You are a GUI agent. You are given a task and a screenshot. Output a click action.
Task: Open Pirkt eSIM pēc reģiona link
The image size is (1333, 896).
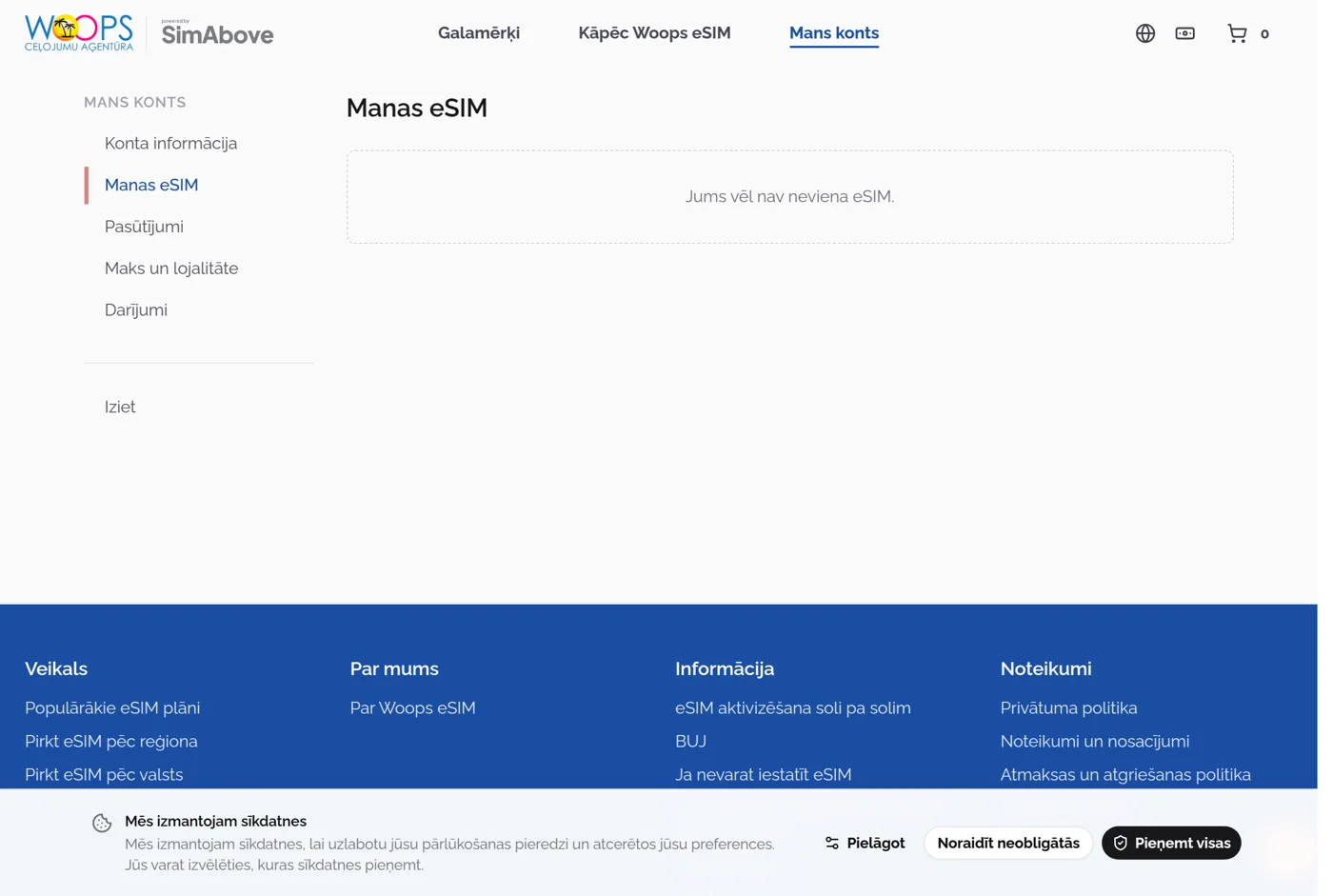(x=111, y=741)
